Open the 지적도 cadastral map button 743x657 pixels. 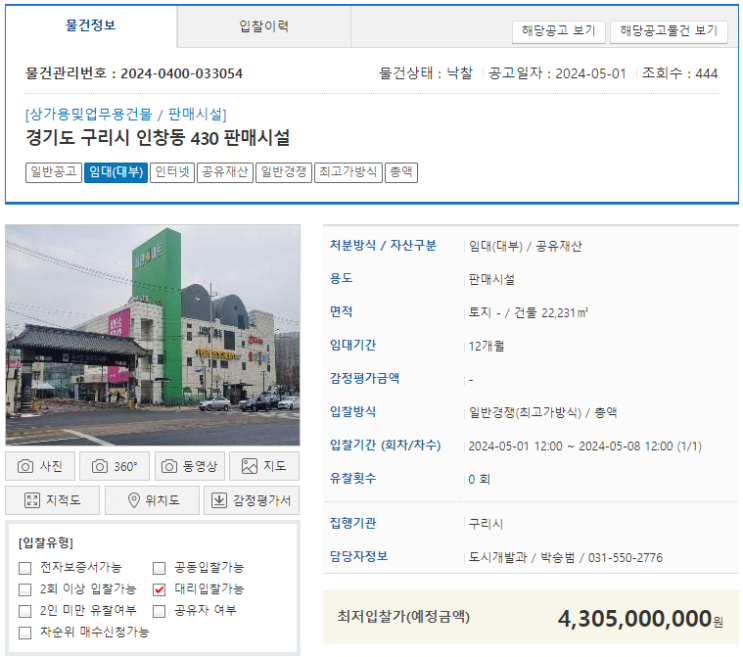point(53,500)
